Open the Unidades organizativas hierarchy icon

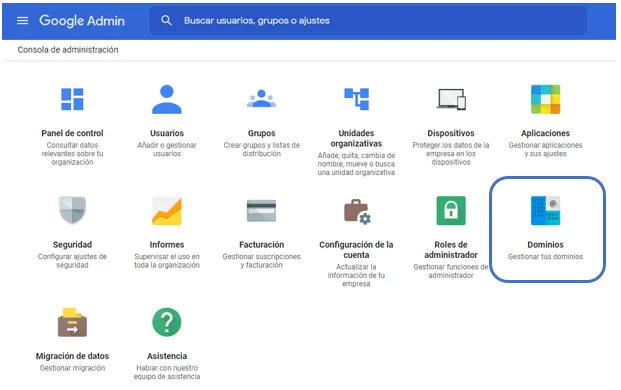(356, 99)
